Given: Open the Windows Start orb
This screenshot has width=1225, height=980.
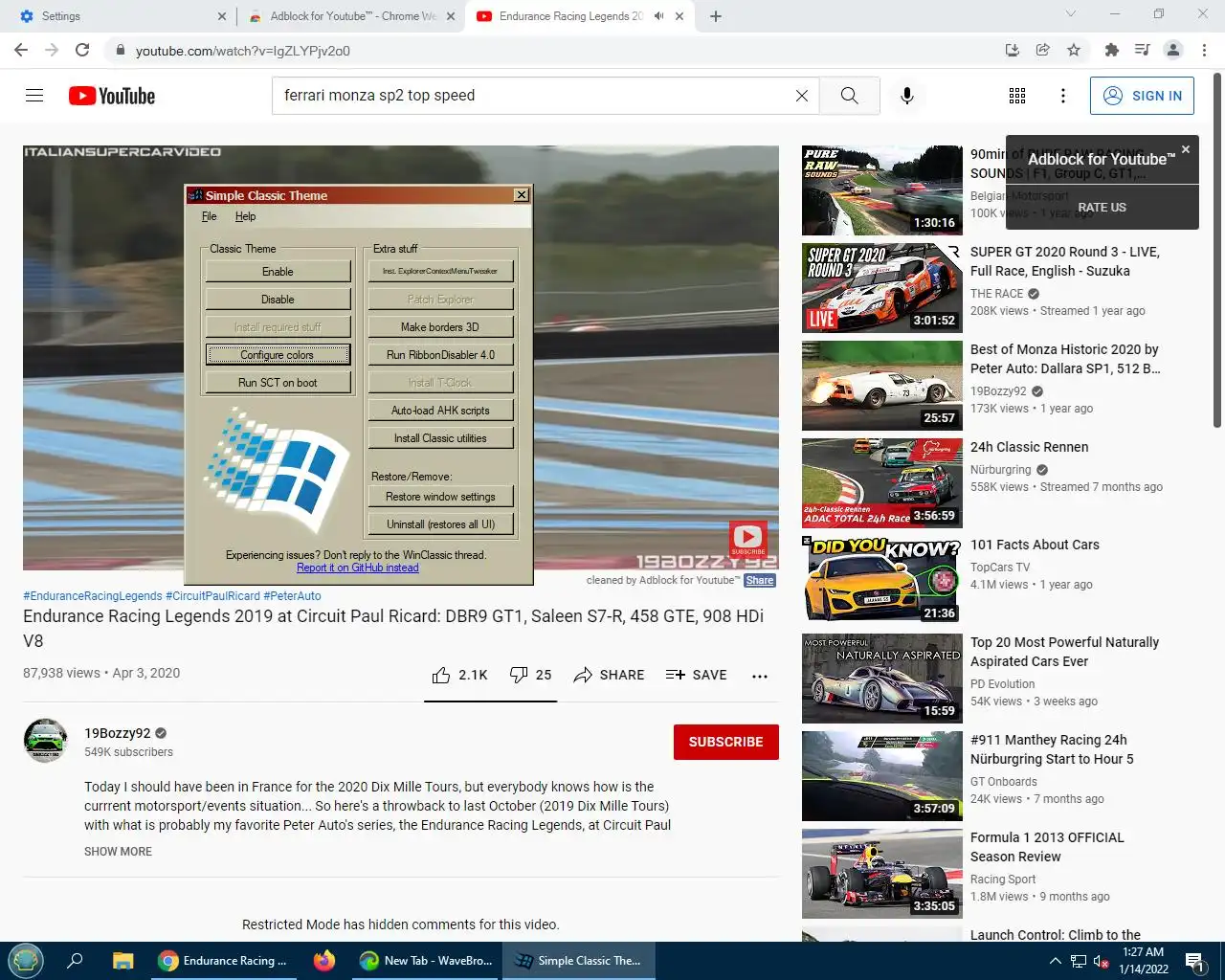Looking at the screenshot, I should (x=26, y=961).
